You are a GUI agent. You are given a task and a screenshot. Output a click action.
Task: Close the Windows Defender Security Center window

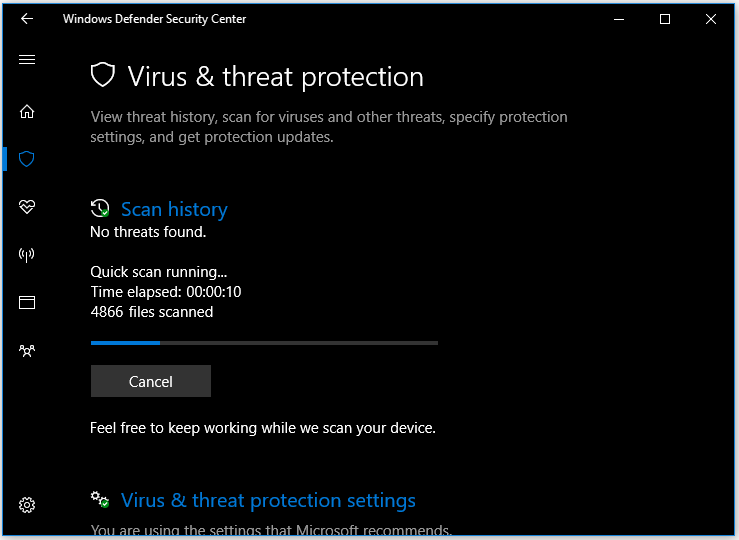pos(711,19)
